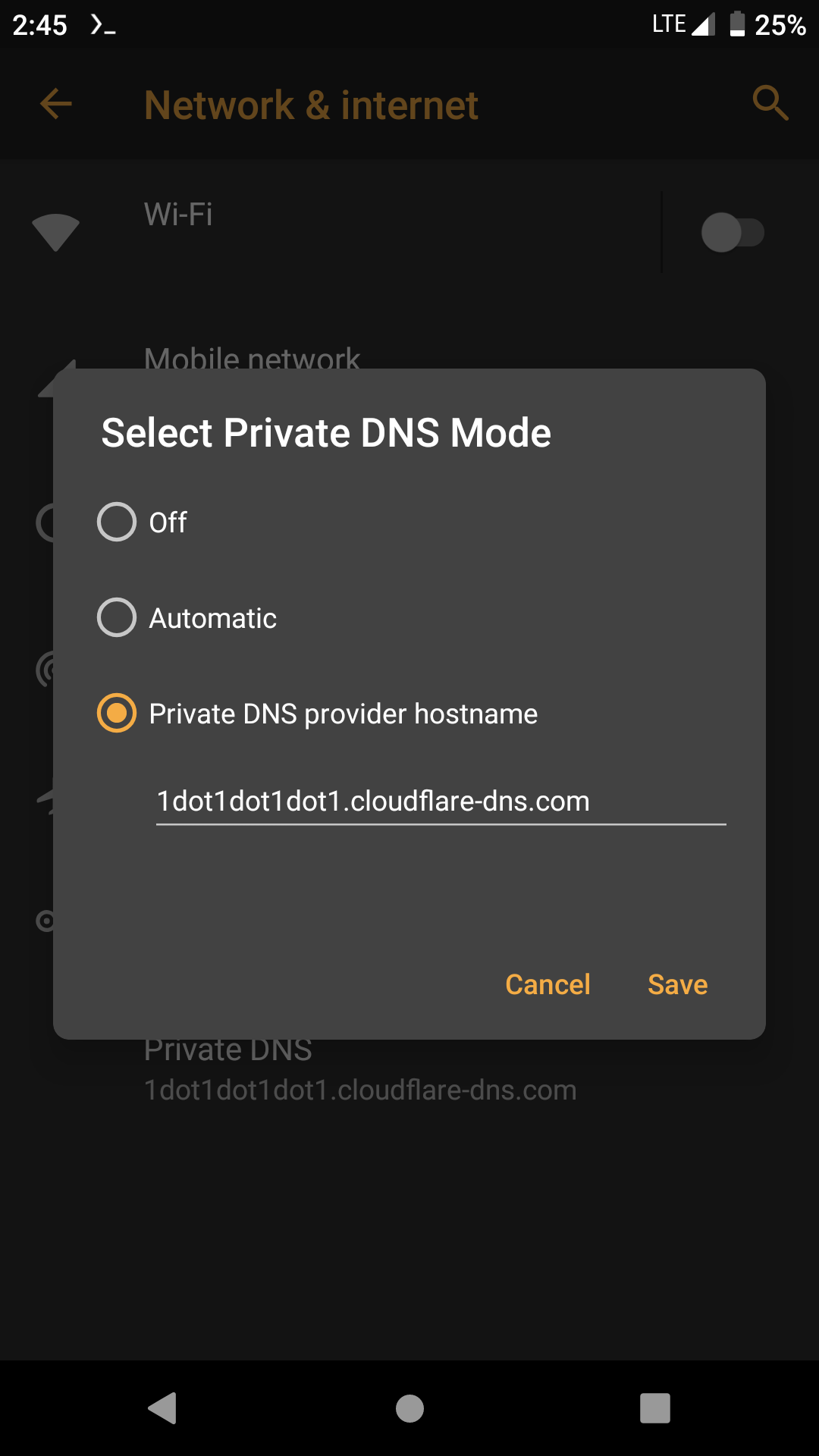Focus the DNS hostname text field
This screenshot has width=819, height=1456.
point(441,802)
